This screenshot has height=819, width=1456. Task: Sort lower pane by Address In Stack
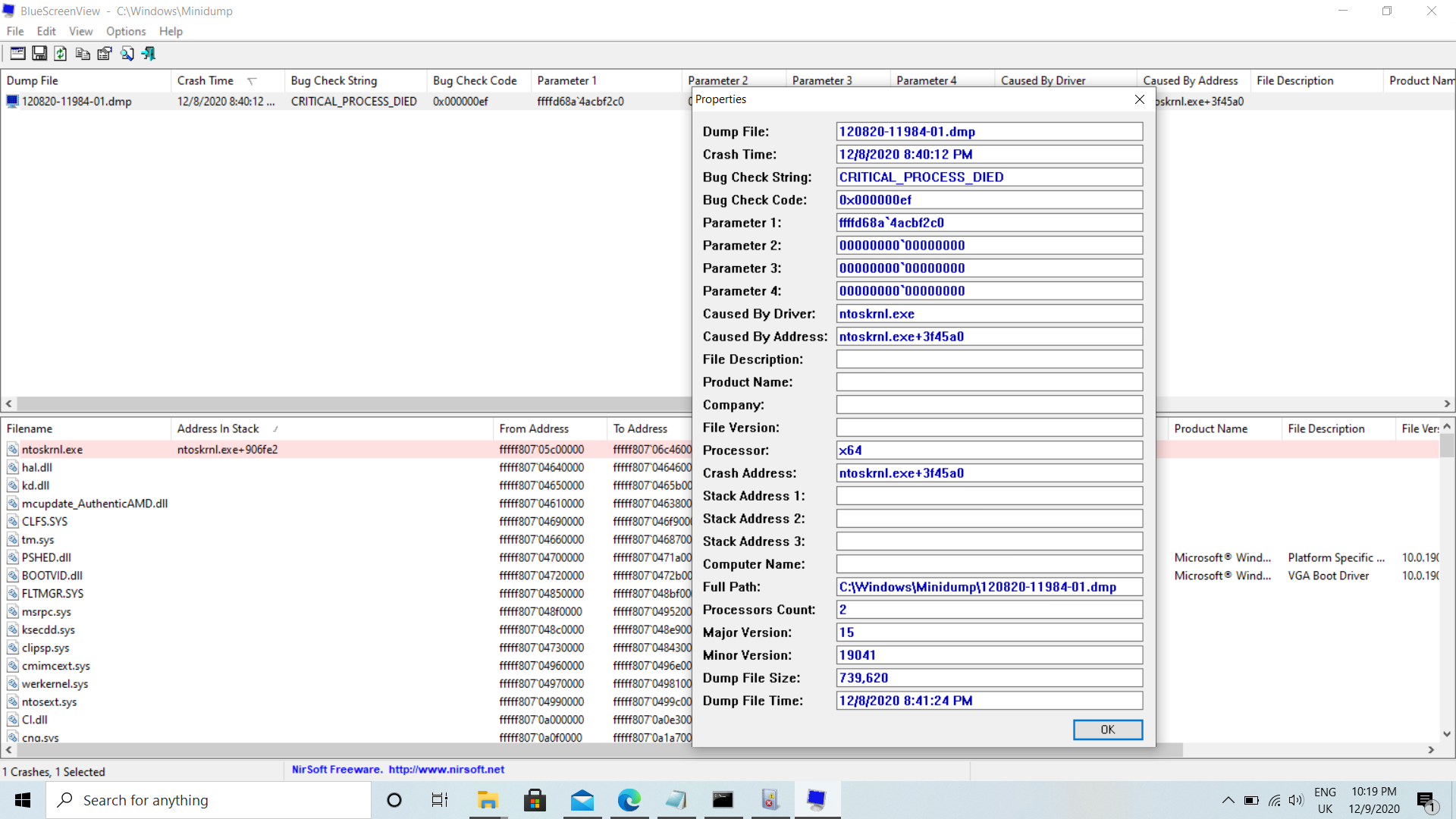click(332, 428)
